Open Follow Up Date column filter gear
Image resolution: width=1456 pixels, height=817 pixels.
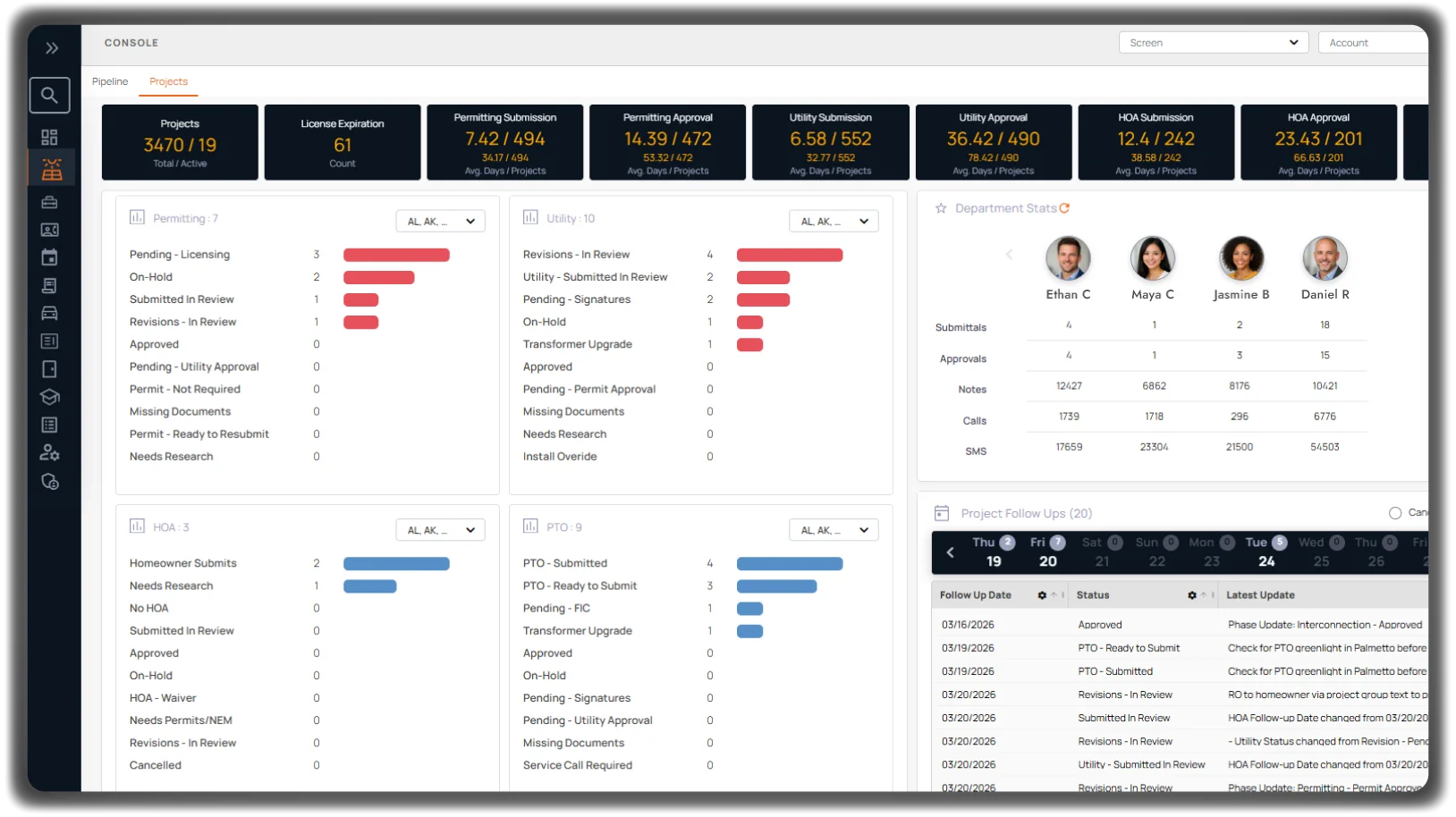[1042, 595]
